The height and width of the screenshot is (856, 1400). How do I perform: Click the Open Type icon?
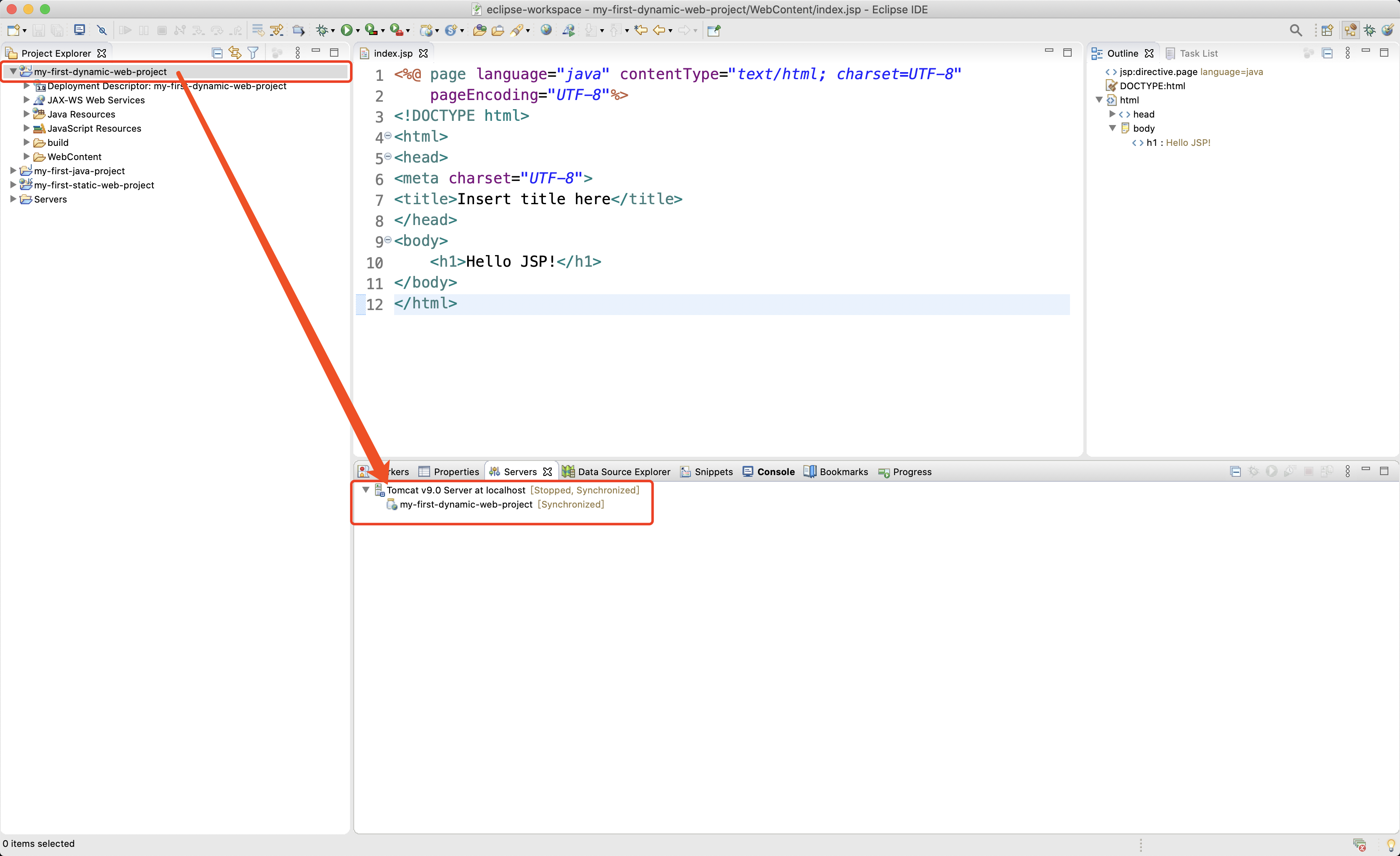[480, 30]
